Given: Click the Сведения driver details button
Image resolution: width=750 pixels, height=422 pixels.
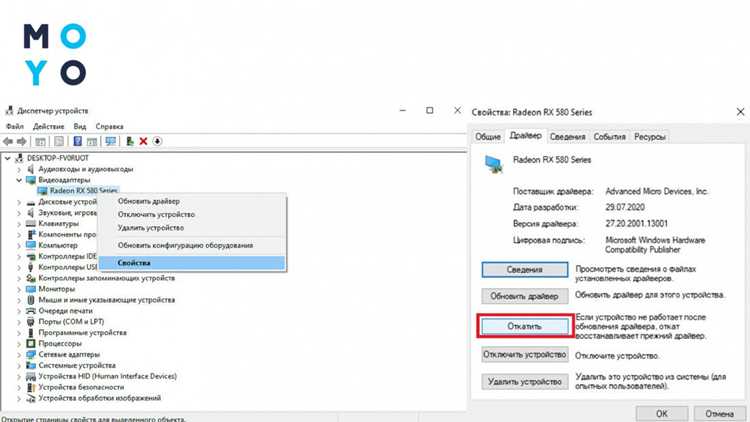Looking at the screenshot, I should pyautogui.click(x=525, y=270).
